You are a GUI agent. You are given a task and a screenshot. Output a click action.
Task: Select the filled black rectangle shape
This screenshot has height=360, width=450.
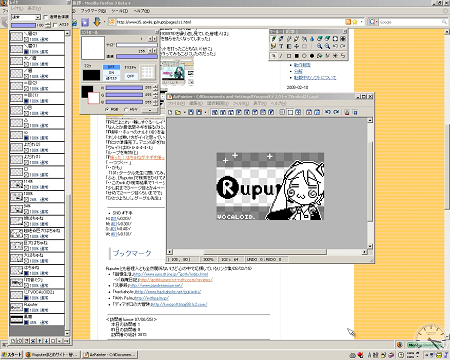click(297, 56)
